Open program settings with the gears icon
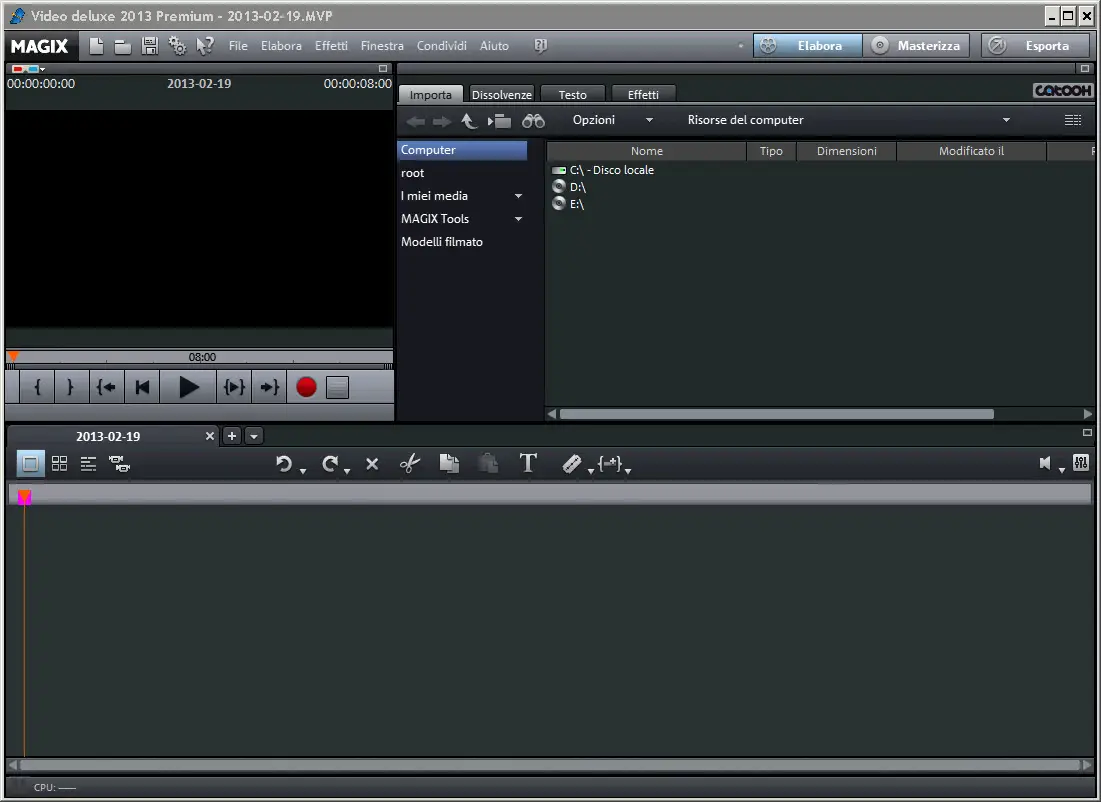The height and width of the screenshot is (802, 1101). tap(178, 46)
